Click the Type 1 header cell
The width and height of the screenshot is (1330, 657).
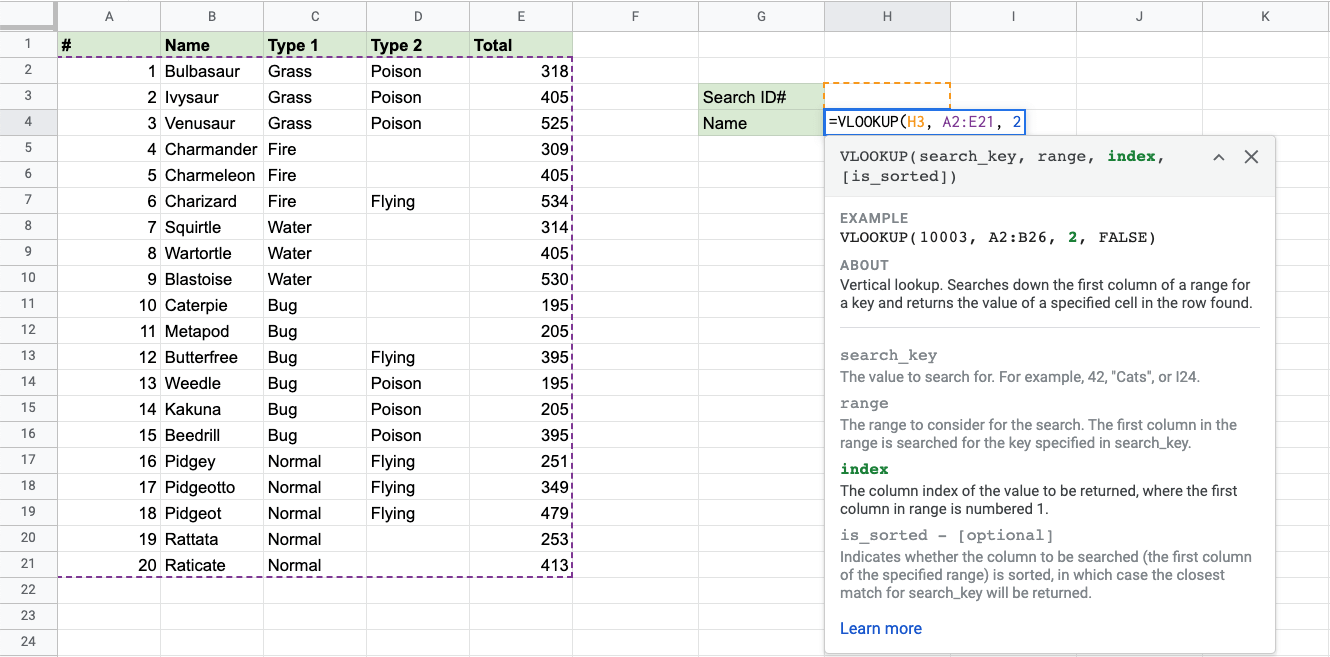click(314, 45)
